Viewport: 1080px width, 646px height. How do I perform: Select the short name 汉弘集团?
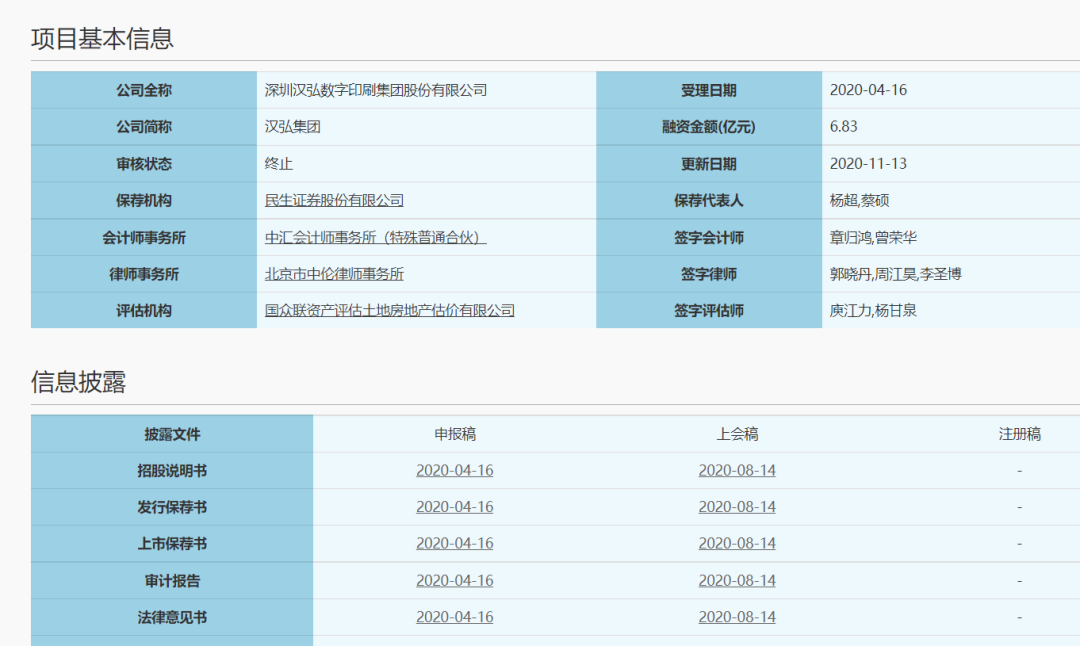(293, 127)
